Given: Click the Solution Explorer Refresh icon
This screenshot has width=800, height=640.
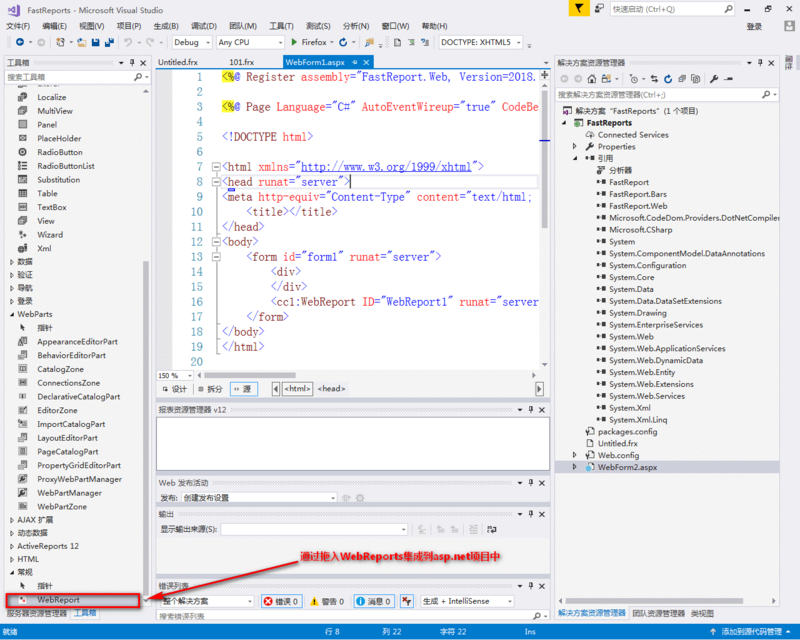Looking at the screenshot, I should coord(668,79).
